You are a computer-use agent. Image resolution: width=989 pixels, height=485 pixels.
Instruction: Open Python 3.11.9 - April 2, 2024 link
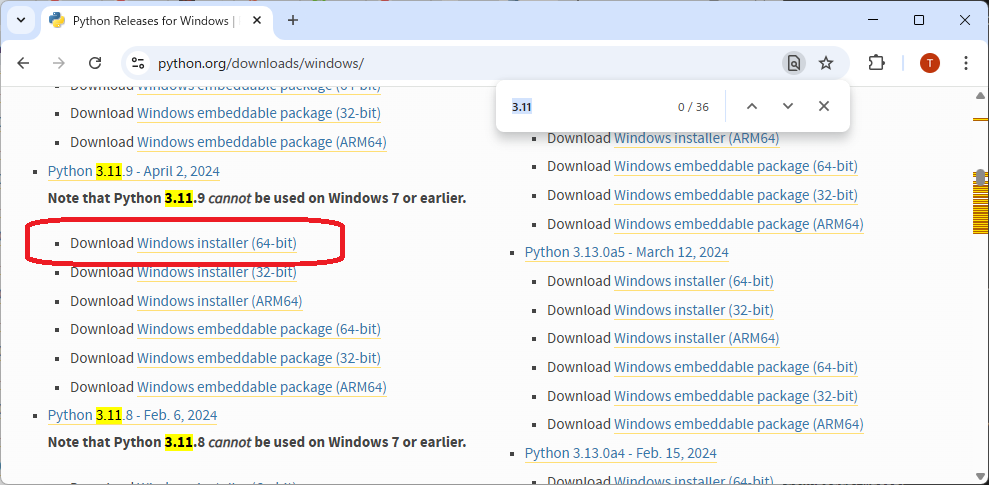[134, 171]
